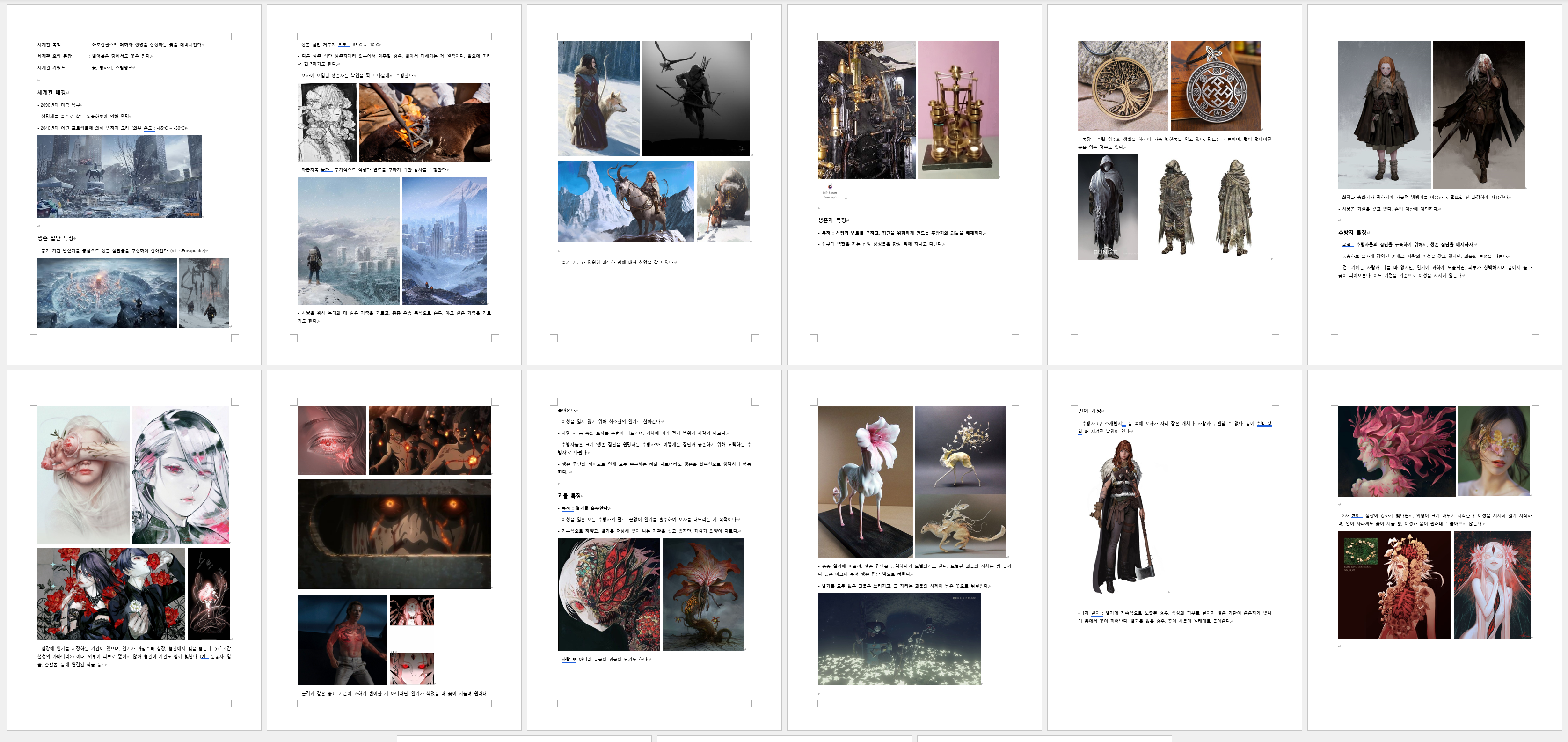Select the silver rune medallion photo
Screen dimensions: 1568x742
[x=1216, y=86]
